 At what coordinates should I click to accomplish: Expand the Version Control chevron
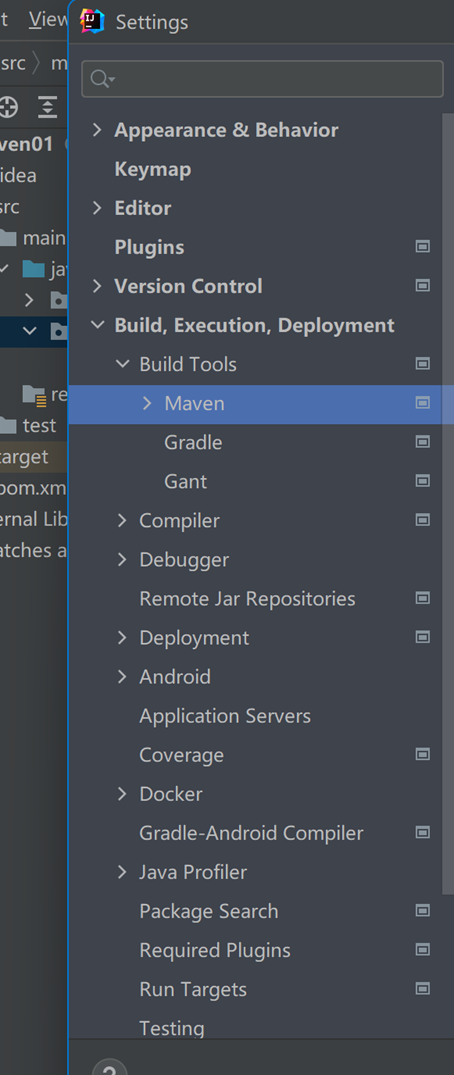[x=97, y=286]
